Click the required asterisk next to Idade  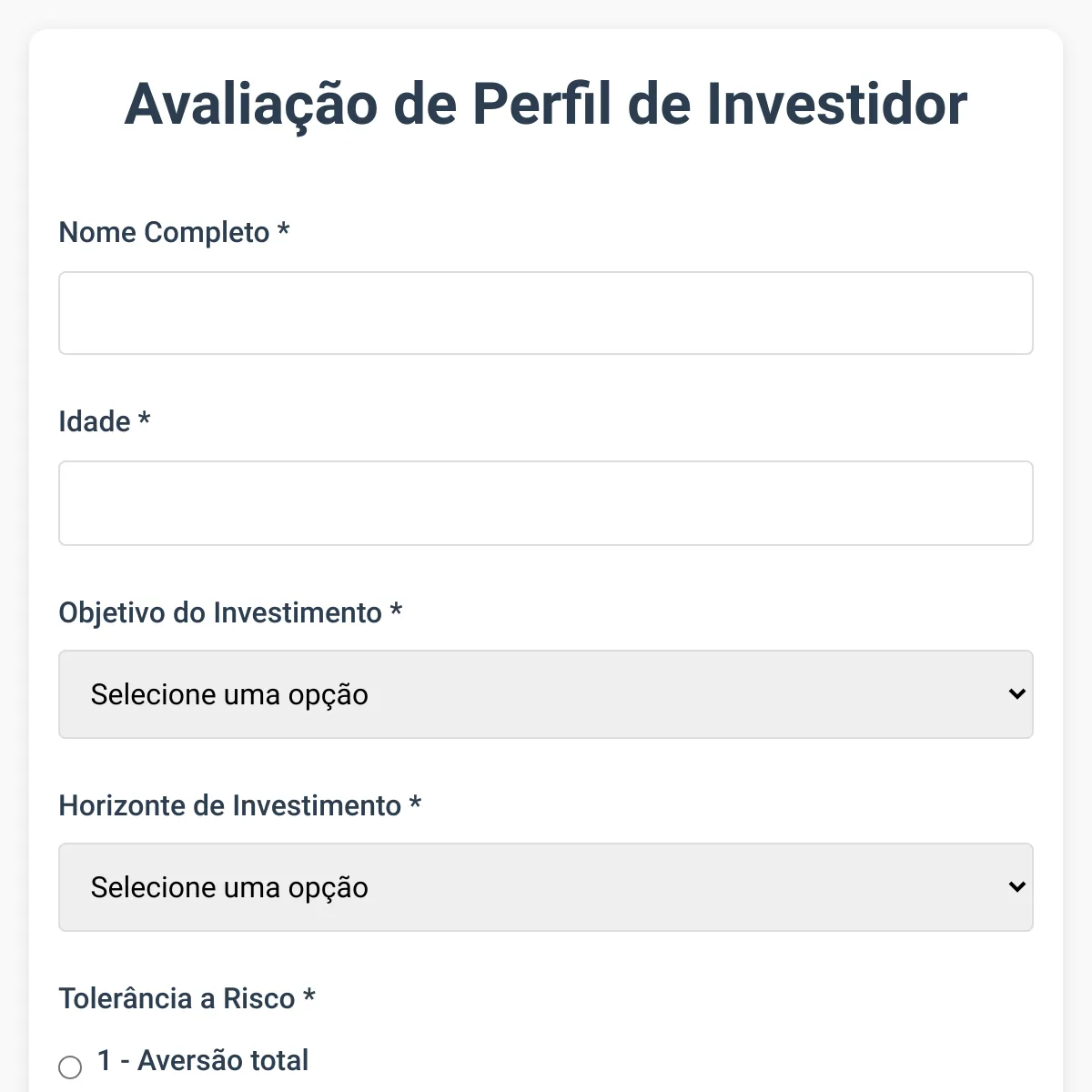144,420
